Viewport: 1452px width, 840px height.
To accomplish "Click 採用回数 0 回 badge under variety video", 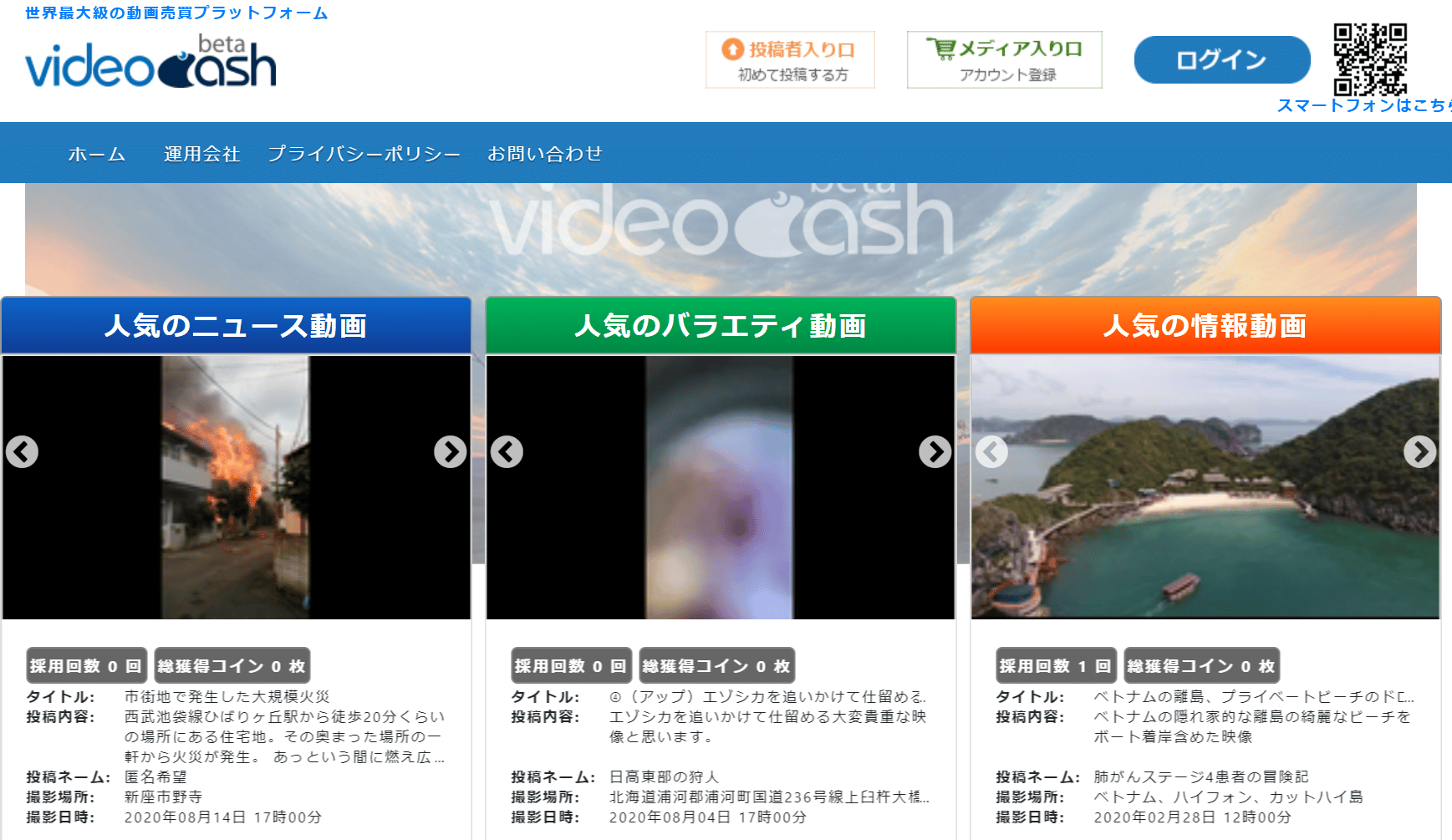I will click(x=571, y=666).
